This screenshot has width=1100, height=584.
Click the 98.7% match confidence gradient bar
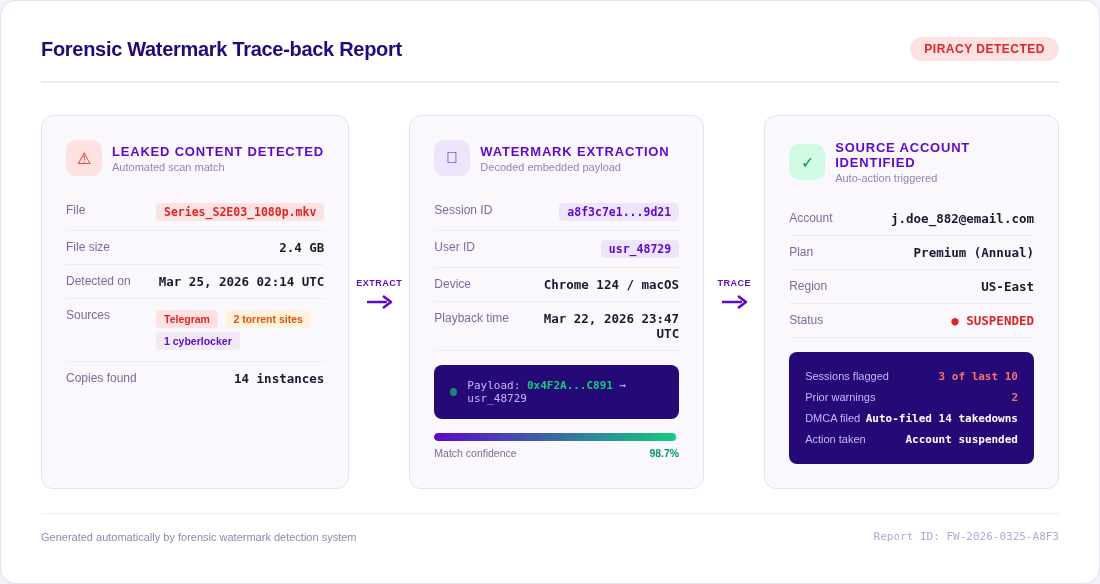tap(556, 436)
